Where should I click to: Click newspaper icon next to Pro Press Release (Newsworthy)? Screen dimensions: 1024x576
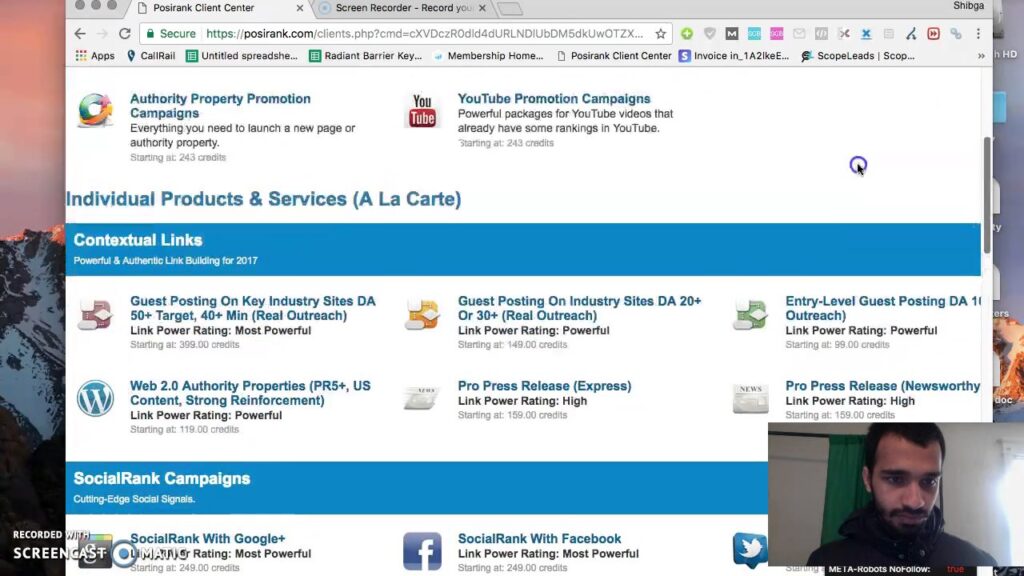[x=750, y=398]
